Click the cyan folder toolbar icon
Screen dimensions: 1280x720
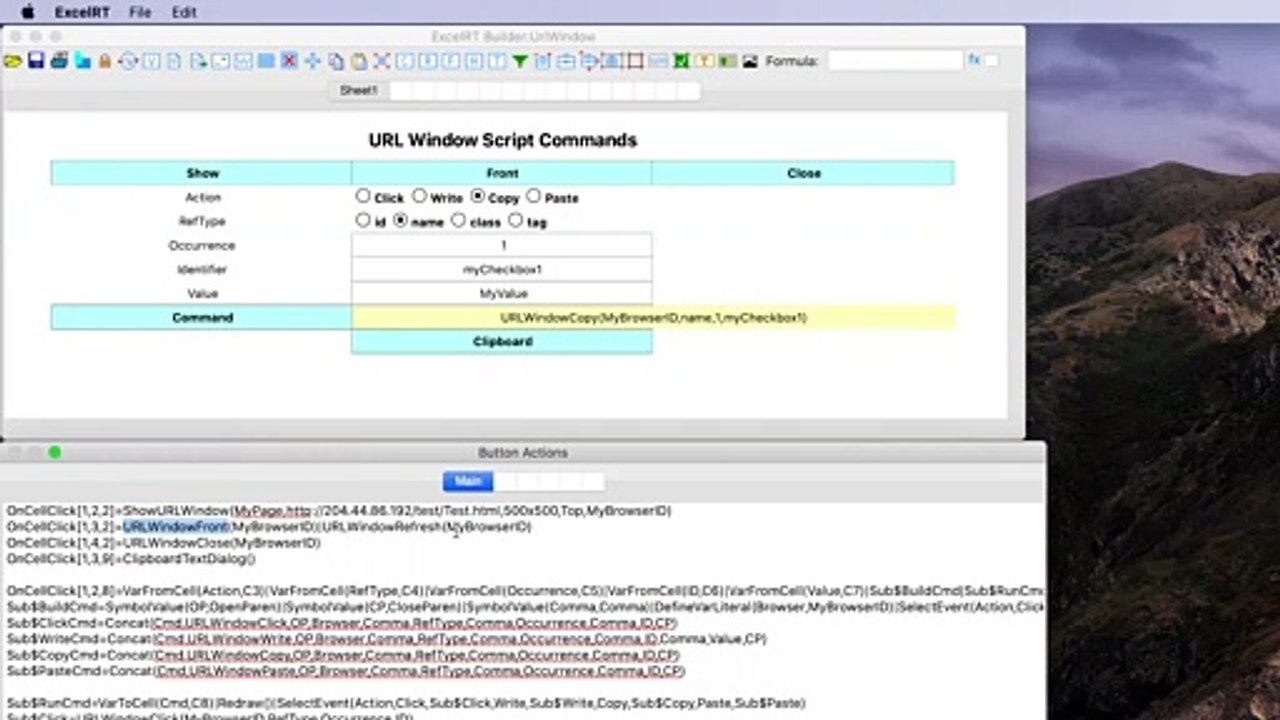(x=82, y=61)
